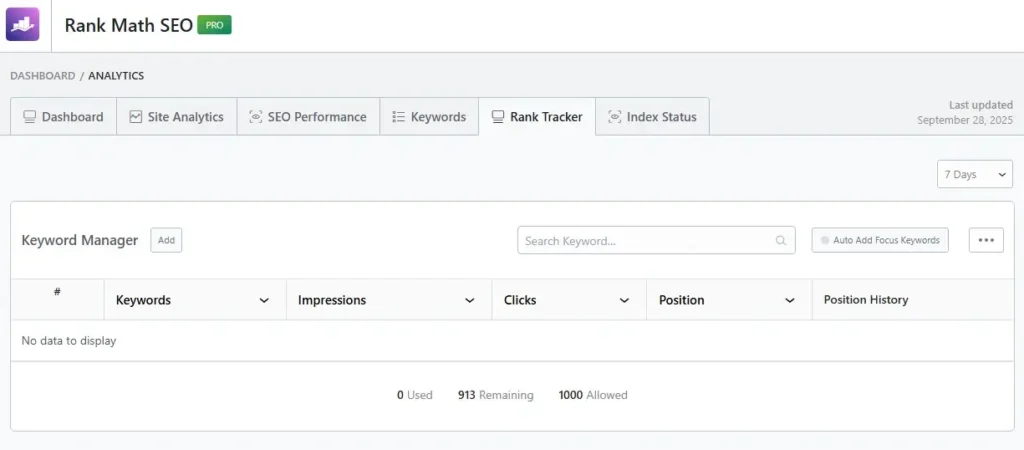This screenshot has height=450, width=1024.
Task: Expand the Position column sort chevron
Action: point(790,300)
